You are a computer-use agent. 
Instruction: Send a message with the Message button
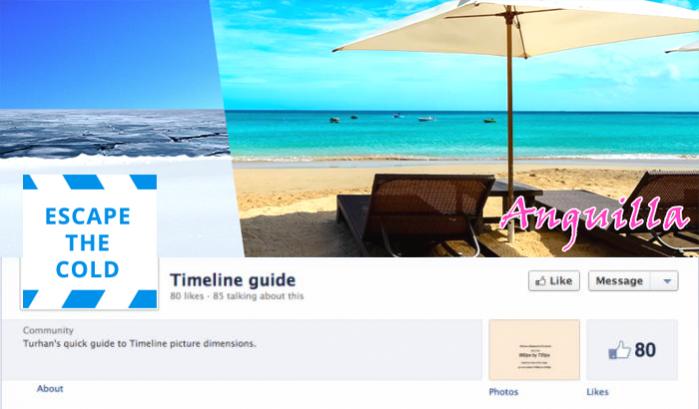click(x=619, y=281)
